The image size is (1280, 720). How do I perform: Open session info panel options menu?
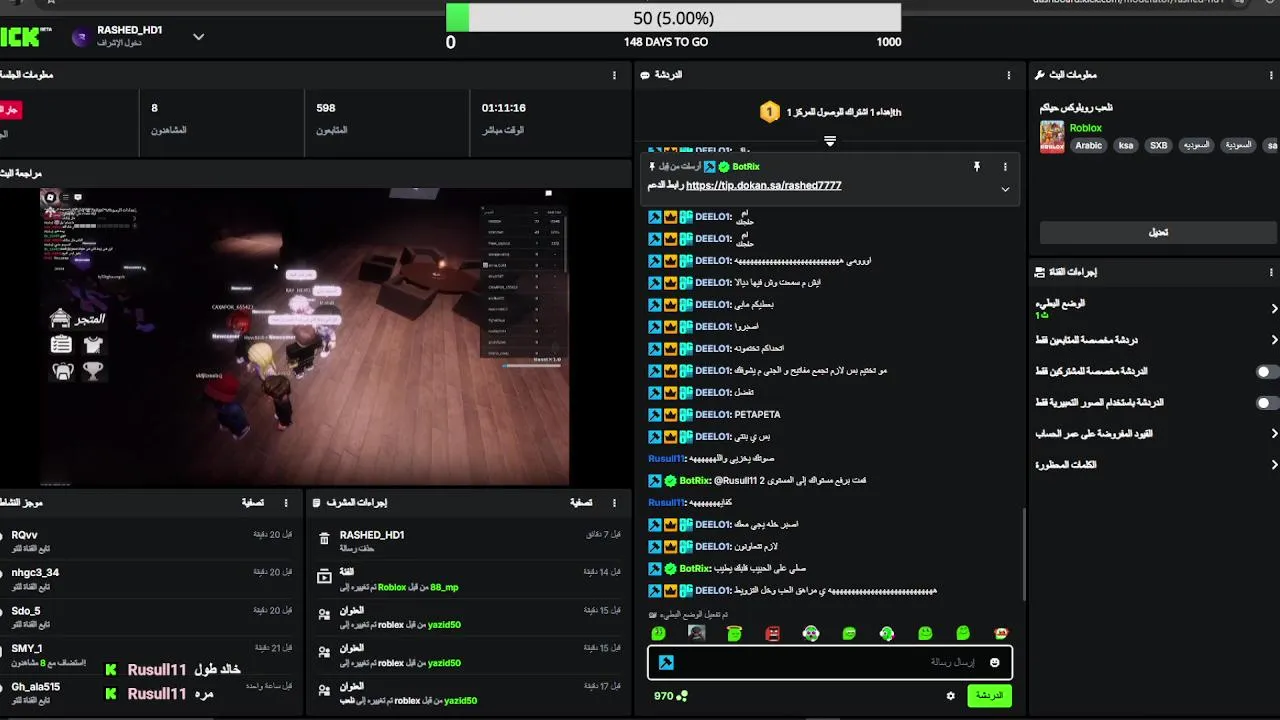(614, 75)
